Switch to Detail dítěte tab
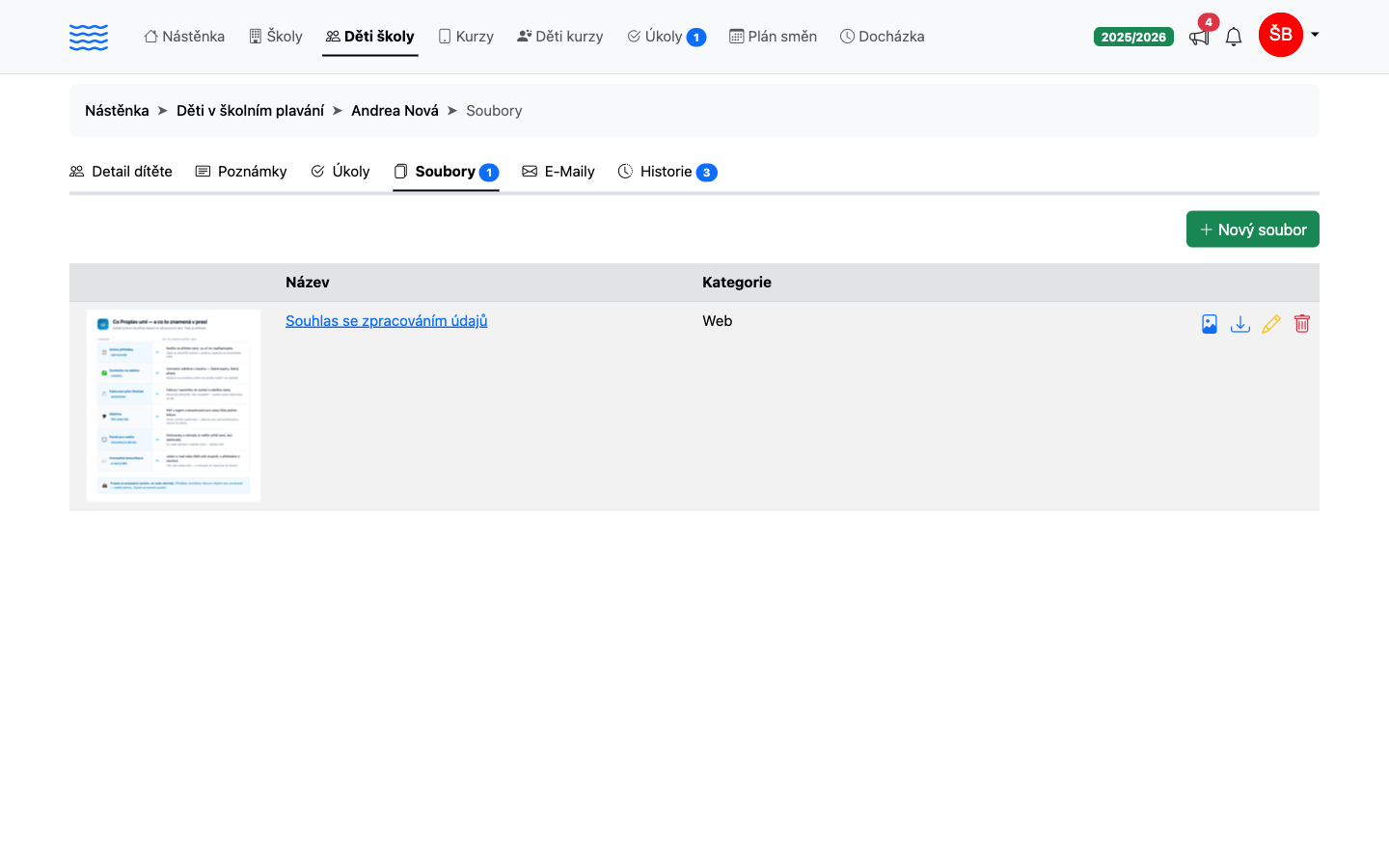Screen dimensions: 1389x868 (121, 172)
